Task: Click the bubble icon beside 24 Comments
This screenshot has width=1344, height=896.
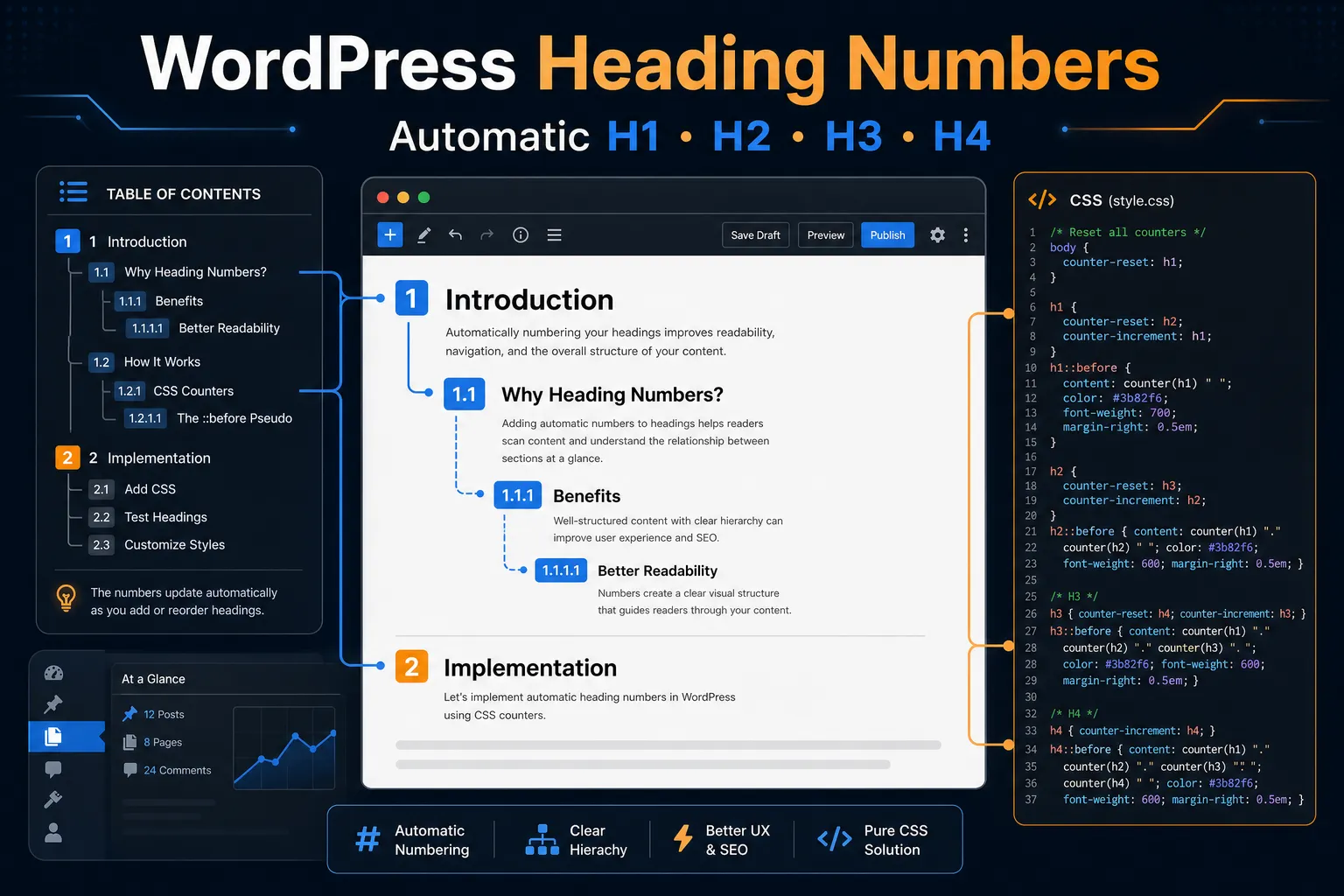Action: tap(130, 770)
